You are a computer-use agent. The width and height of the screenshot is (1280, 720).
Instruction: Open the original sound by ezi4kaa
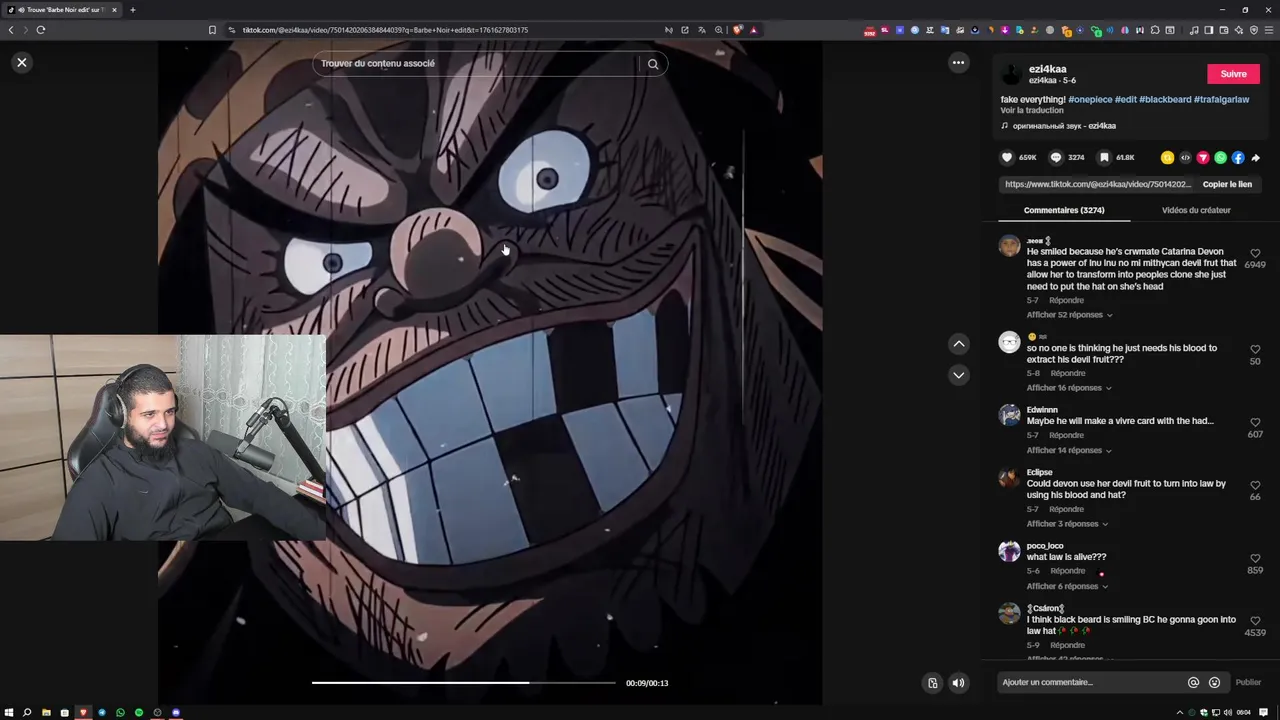point(1064,126)
